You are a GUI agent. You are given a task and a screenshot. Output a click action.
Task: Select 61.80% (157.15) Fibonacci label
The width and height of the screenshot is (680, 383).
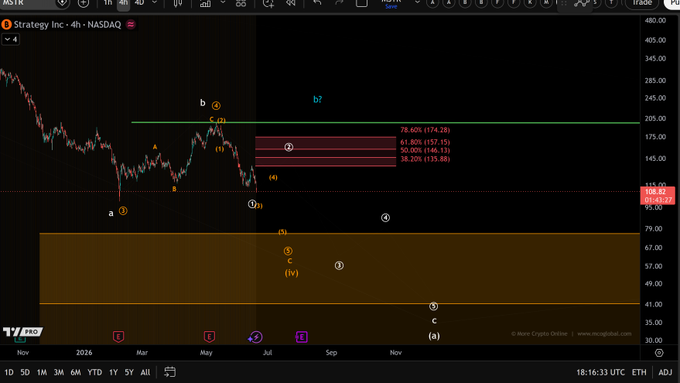[425, 142]
